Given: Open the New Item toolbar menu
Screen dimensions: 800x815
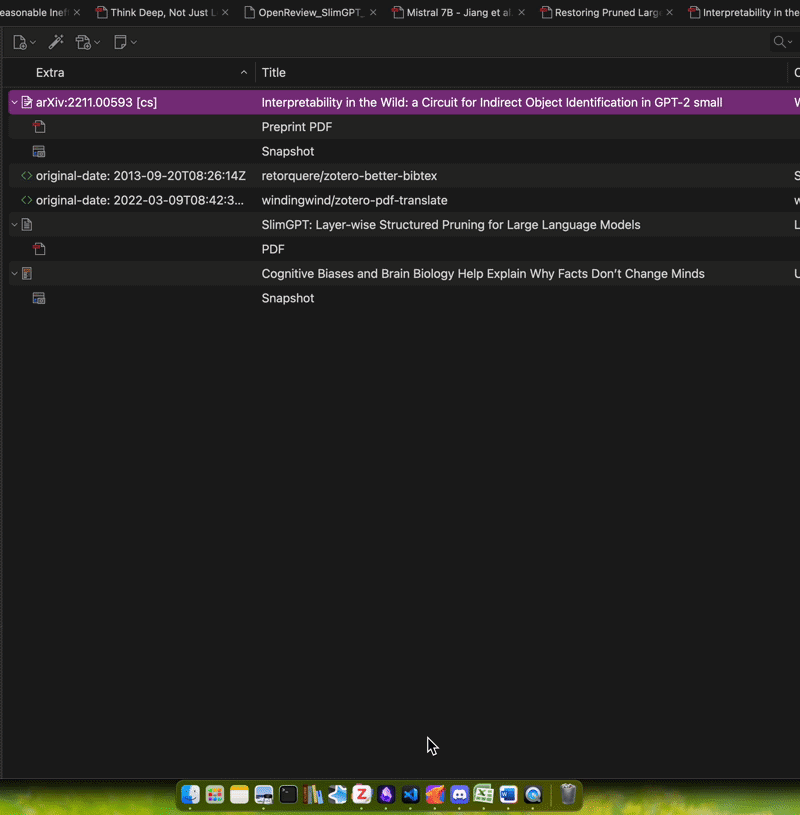Looking at the screenshot, I should pos(24,42).
